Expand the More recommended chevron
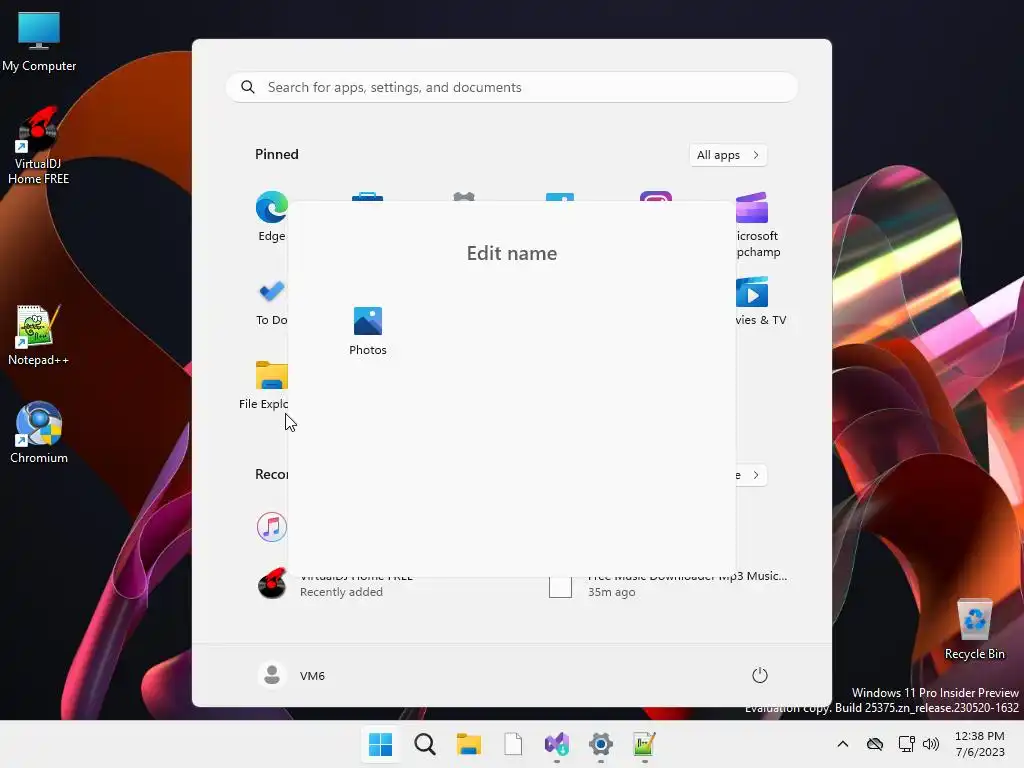Screen dimensions: 1024x768 coord(756,475)
